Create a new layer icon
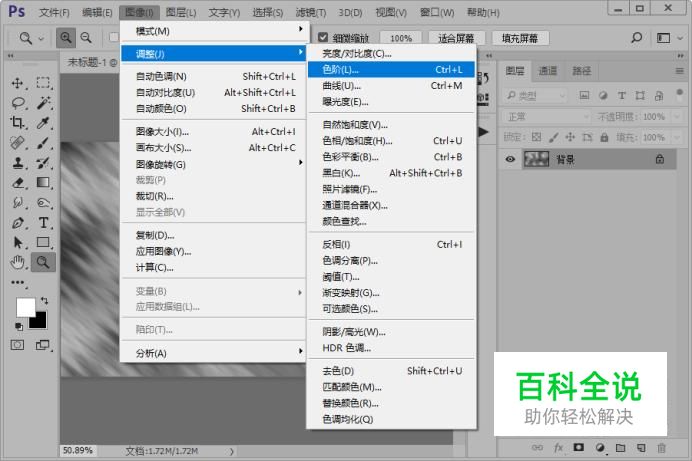This screenshot has width=692, height=461. click(641, 448)
